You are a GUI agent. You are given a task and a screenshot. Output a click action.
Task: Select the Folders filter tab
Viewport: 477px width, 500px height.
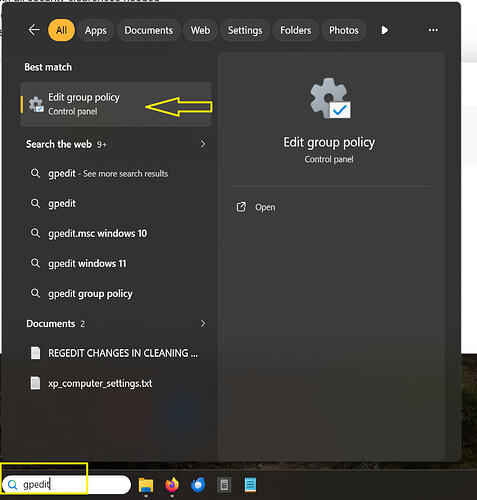pyautogui.click(x=295, y=30)
